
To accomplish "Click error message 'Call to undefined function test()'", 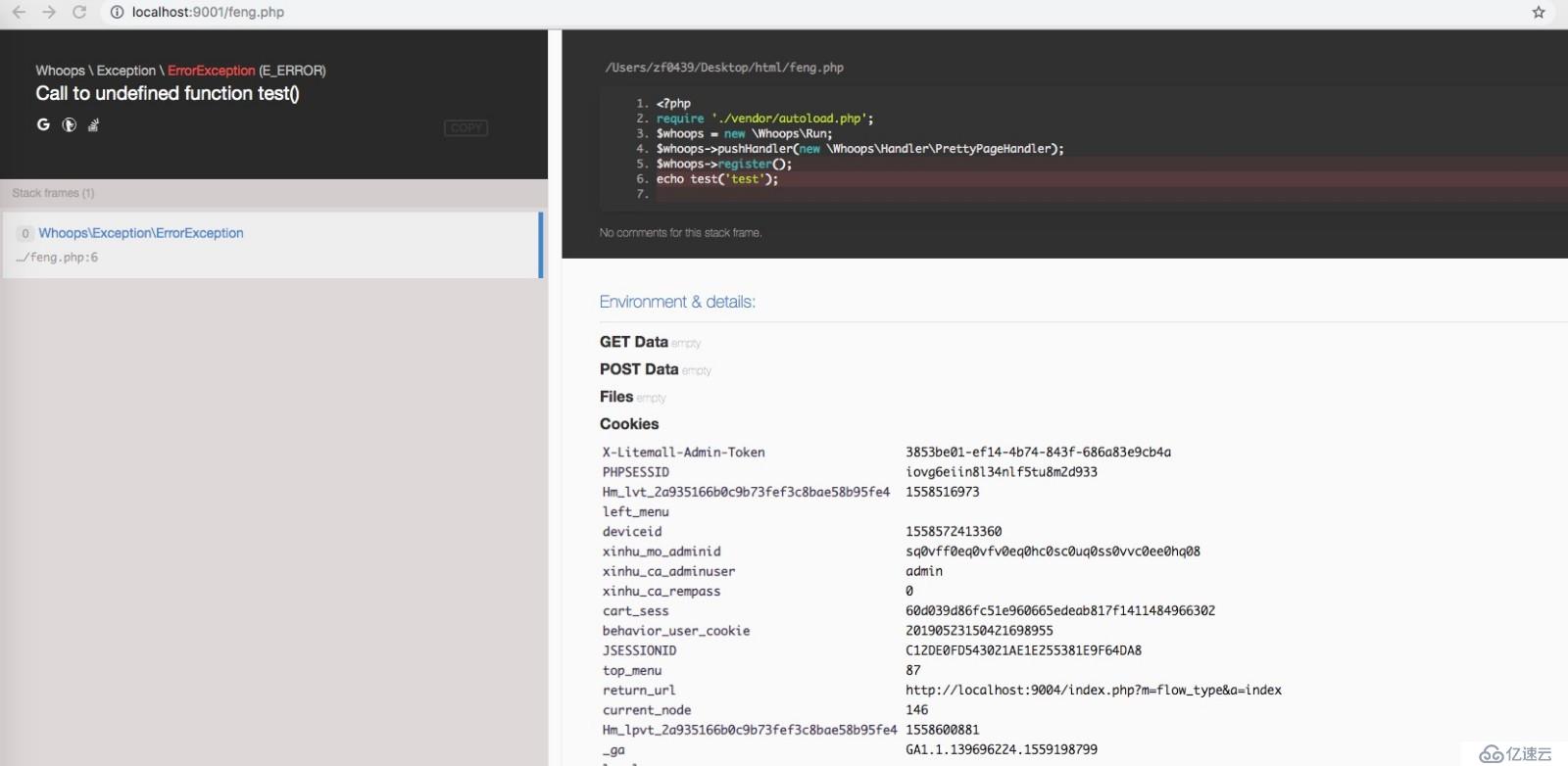I will [x=168, y=93].
